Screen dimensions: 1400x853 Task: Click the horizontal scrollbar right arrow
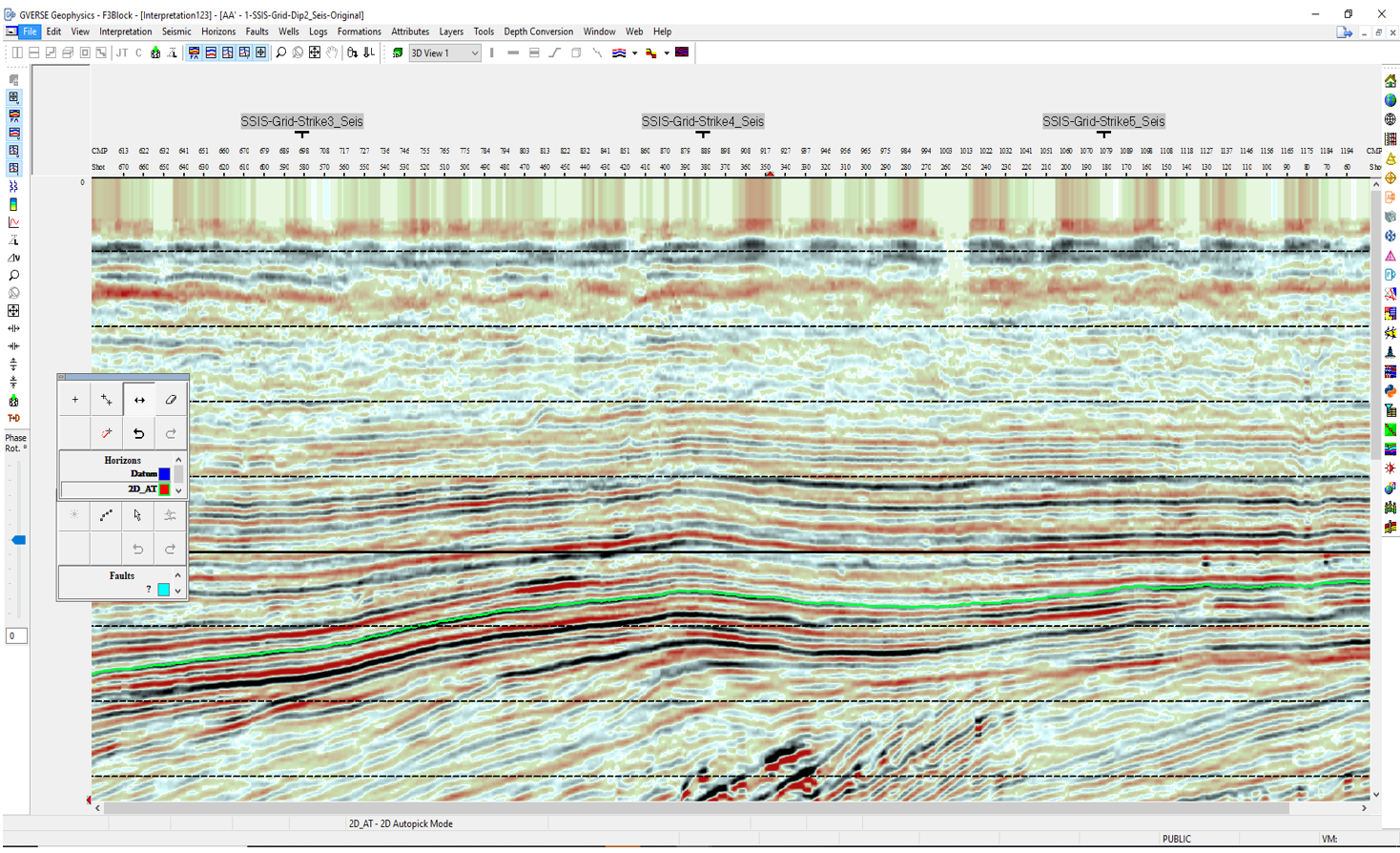(x=1364, y=808)
